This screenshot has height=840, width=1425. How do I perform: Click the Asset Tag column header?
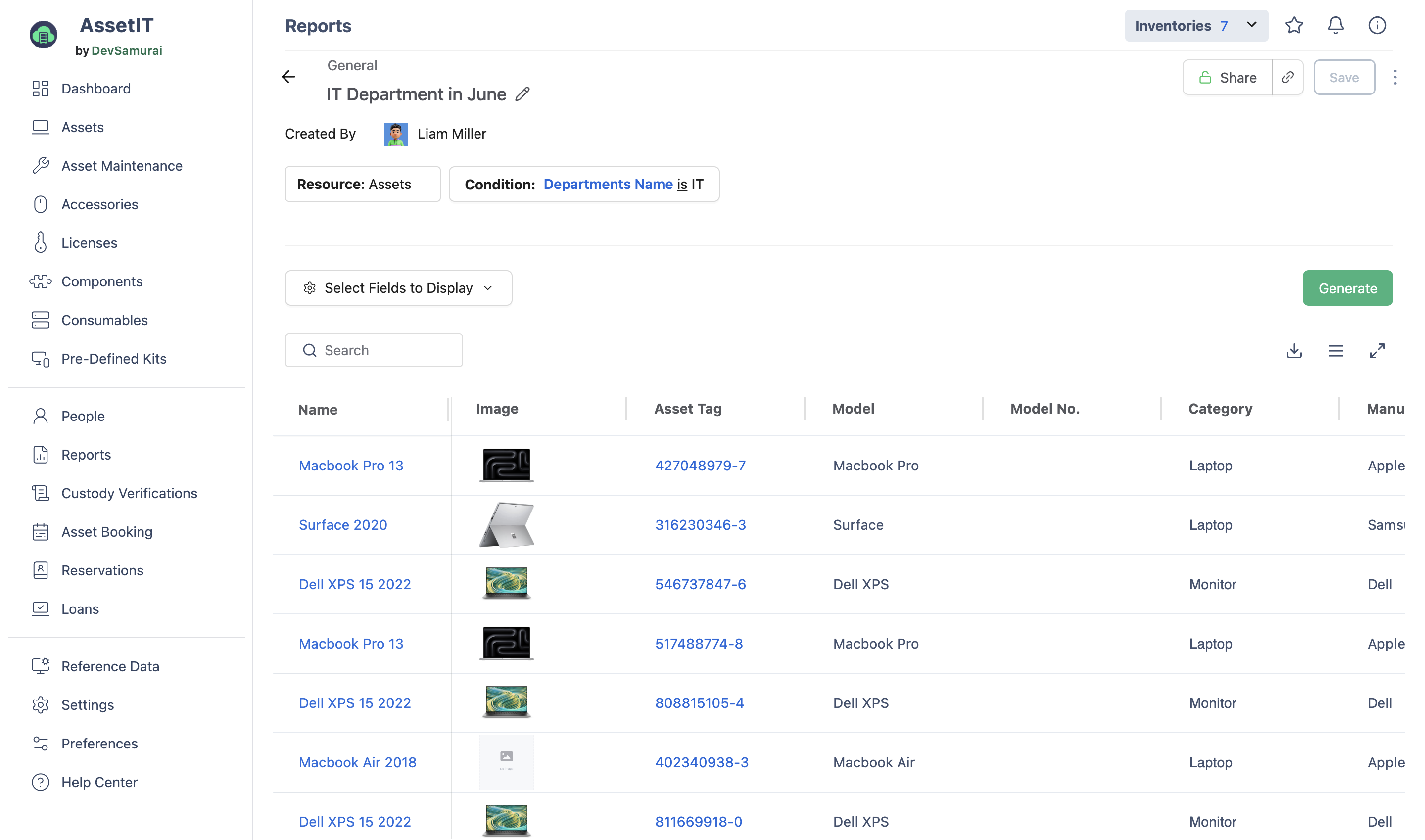click(x=688, y=409)
